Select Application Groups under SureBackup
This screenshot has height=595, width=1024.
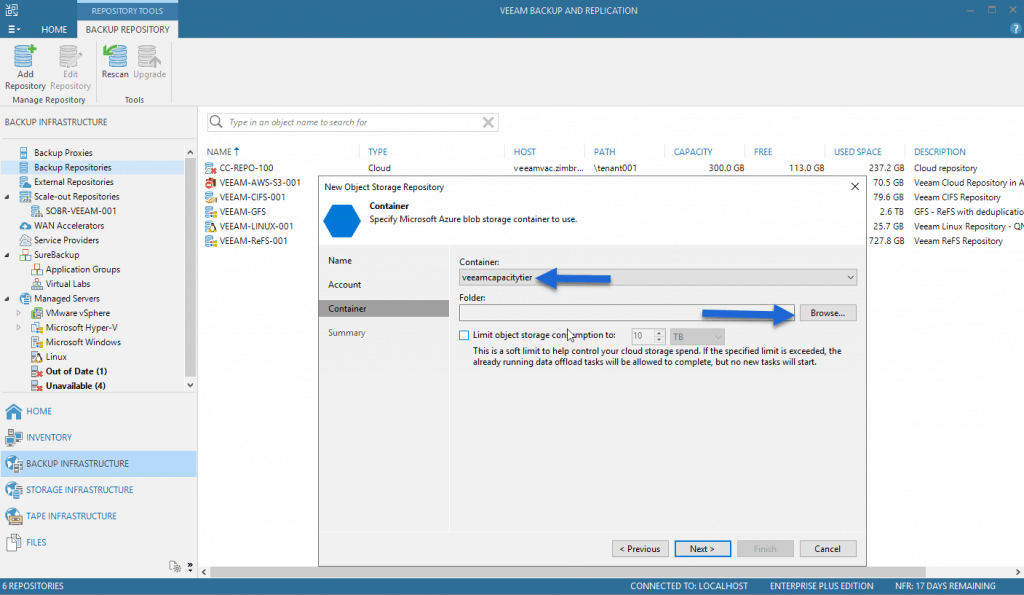[x=83, y=269]
